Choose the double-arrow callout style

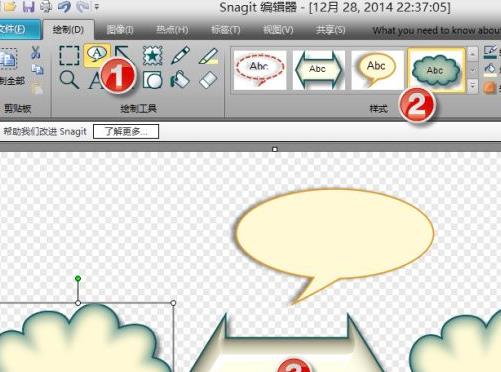pos(318,70)
